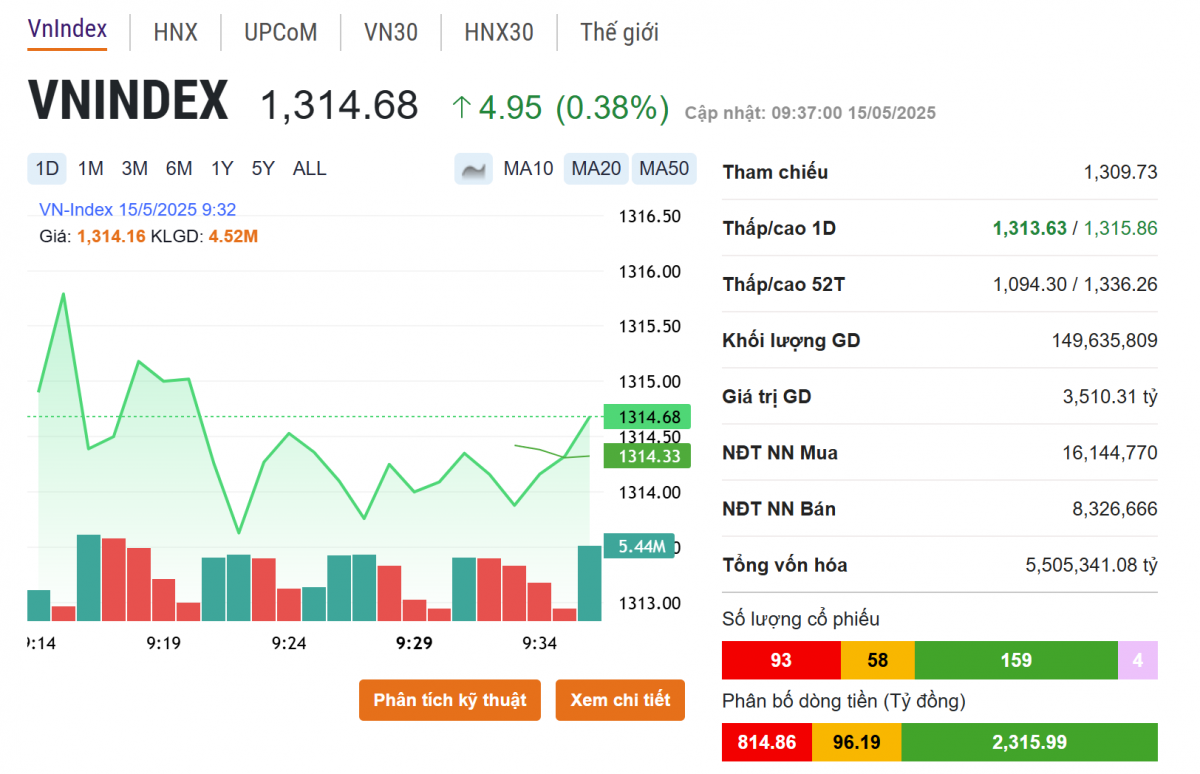
Task: Toggle the MA50 moving average
Action: point(664,169)
